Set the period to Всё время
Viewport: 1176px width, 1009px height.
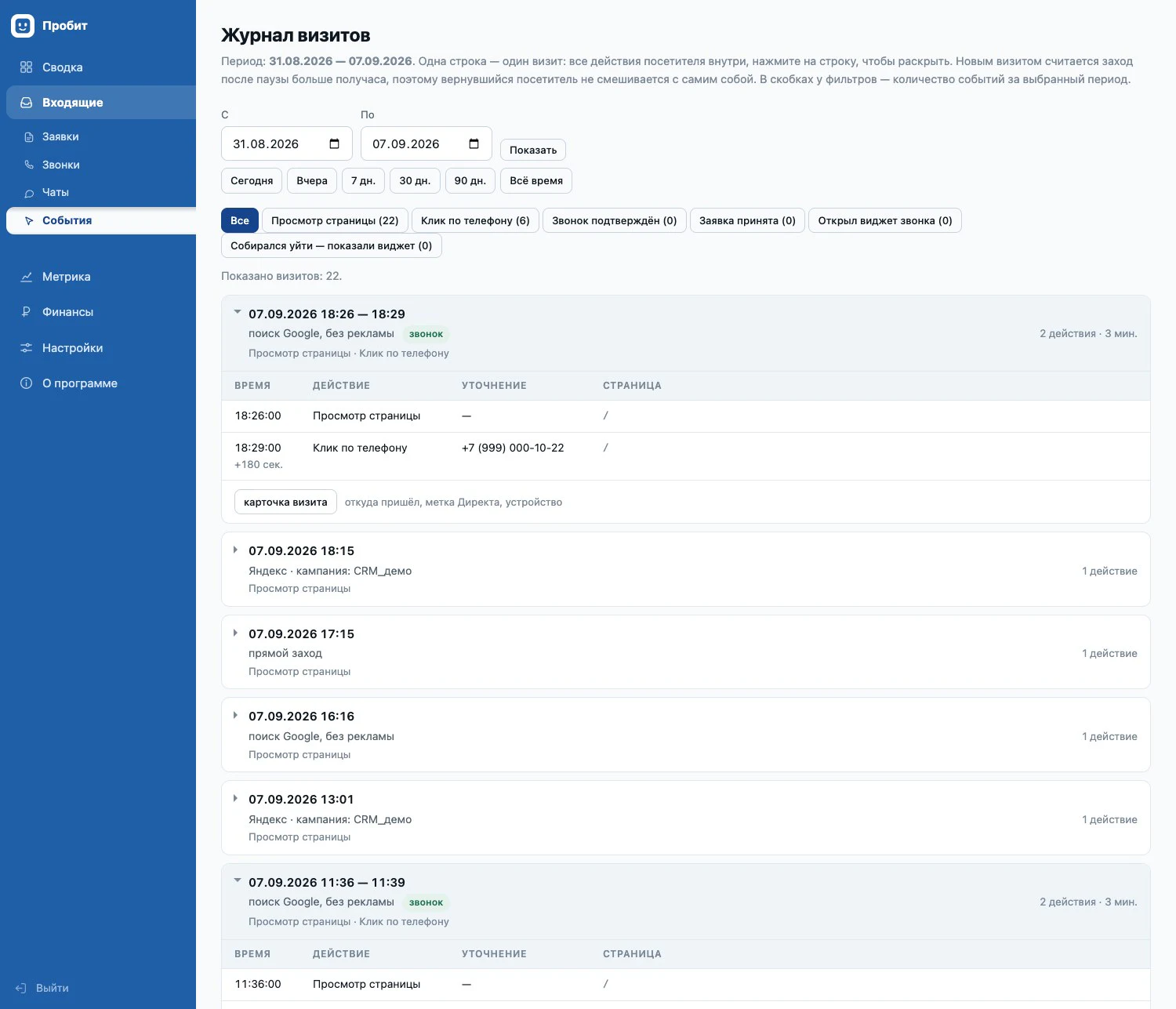point(536,180)
